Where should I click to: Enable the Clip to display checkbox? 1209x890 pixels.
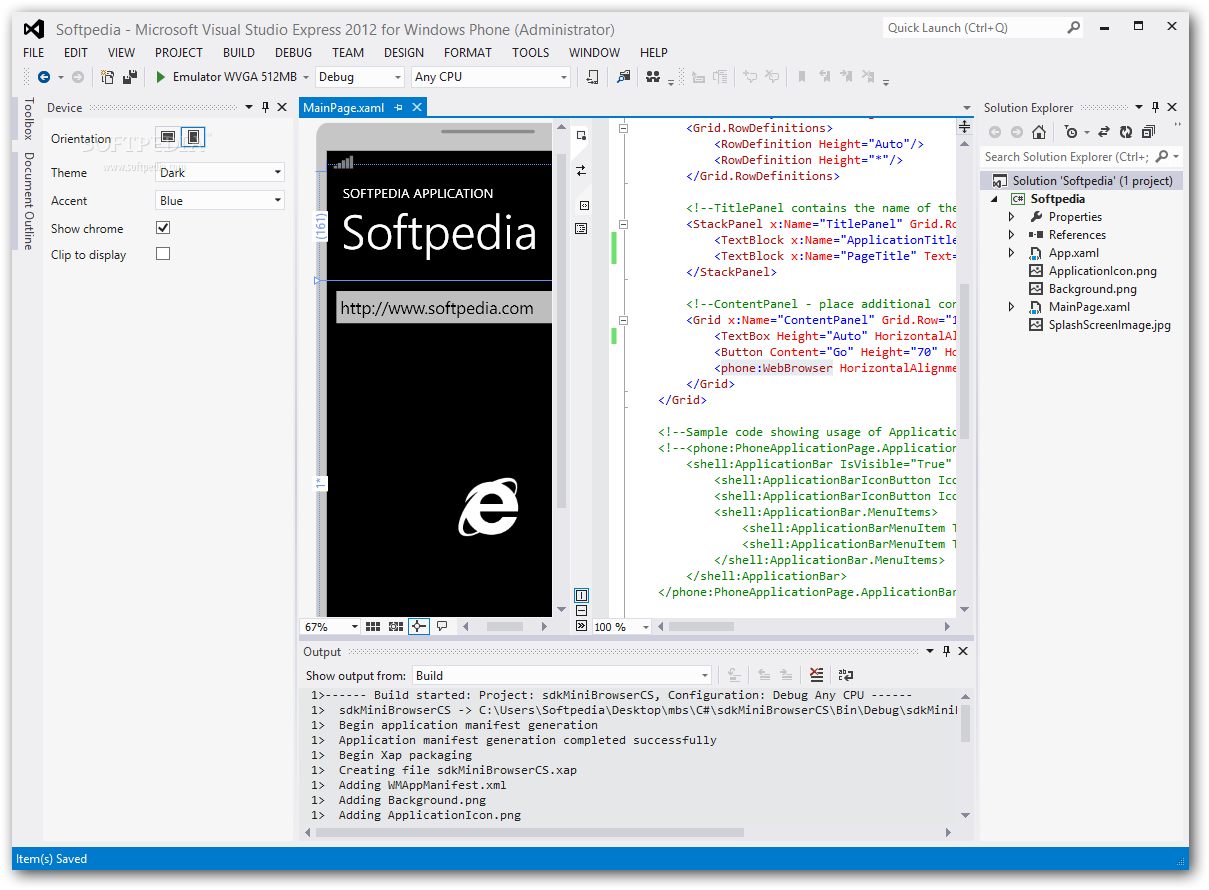(163, 254)
